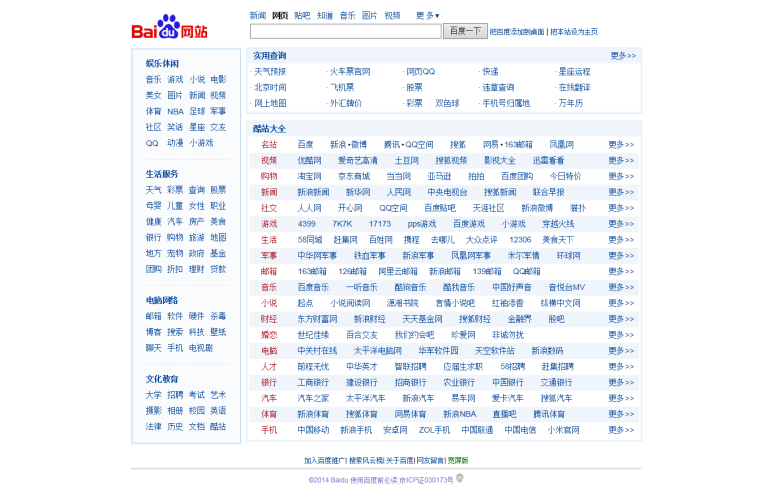773x500 pixels.
Task: Click 加入百度推广 footer link
Action: pyautogui.click(x=325, y=461)
